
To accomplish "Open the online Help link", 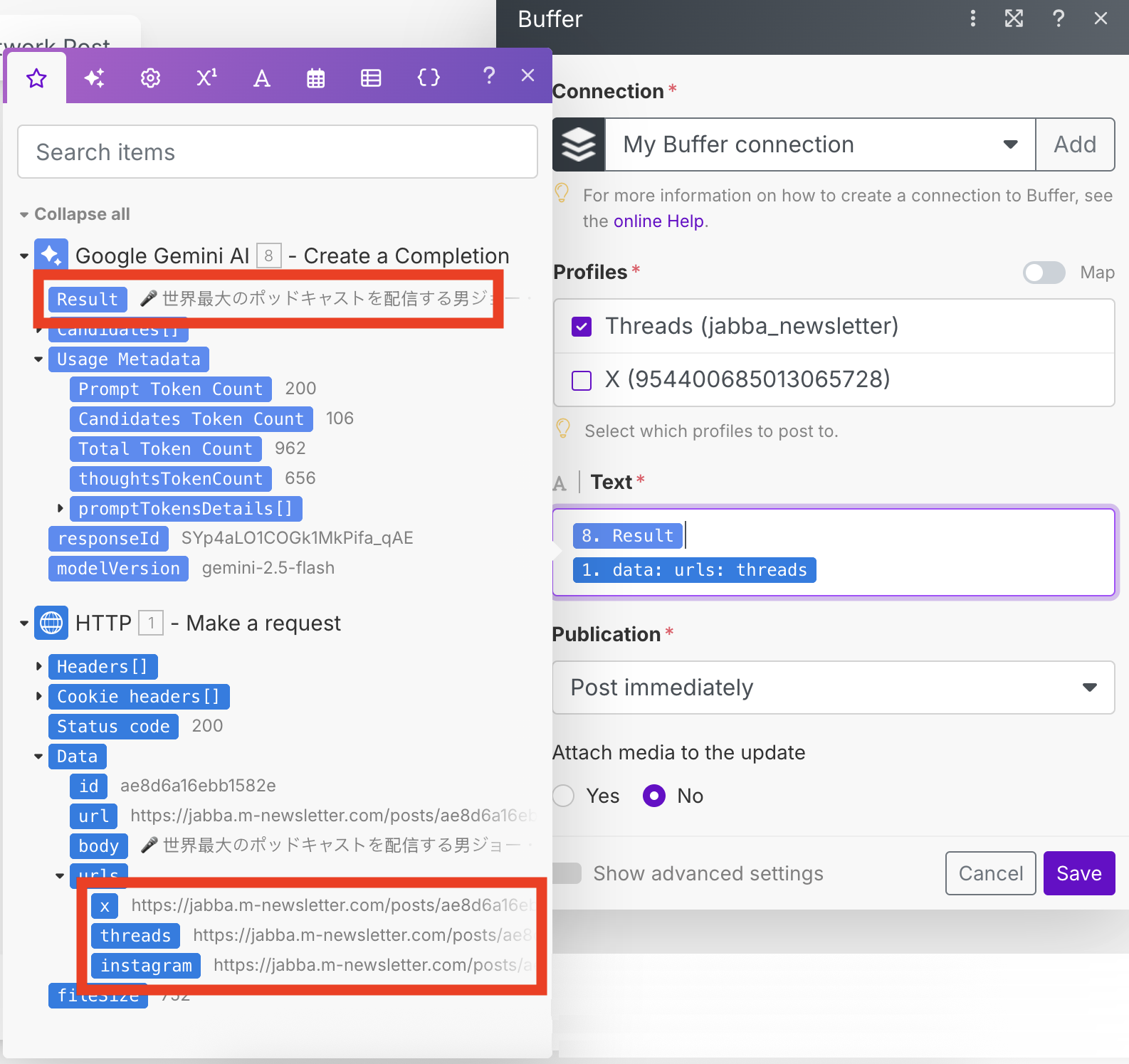I will pos(658,221).
